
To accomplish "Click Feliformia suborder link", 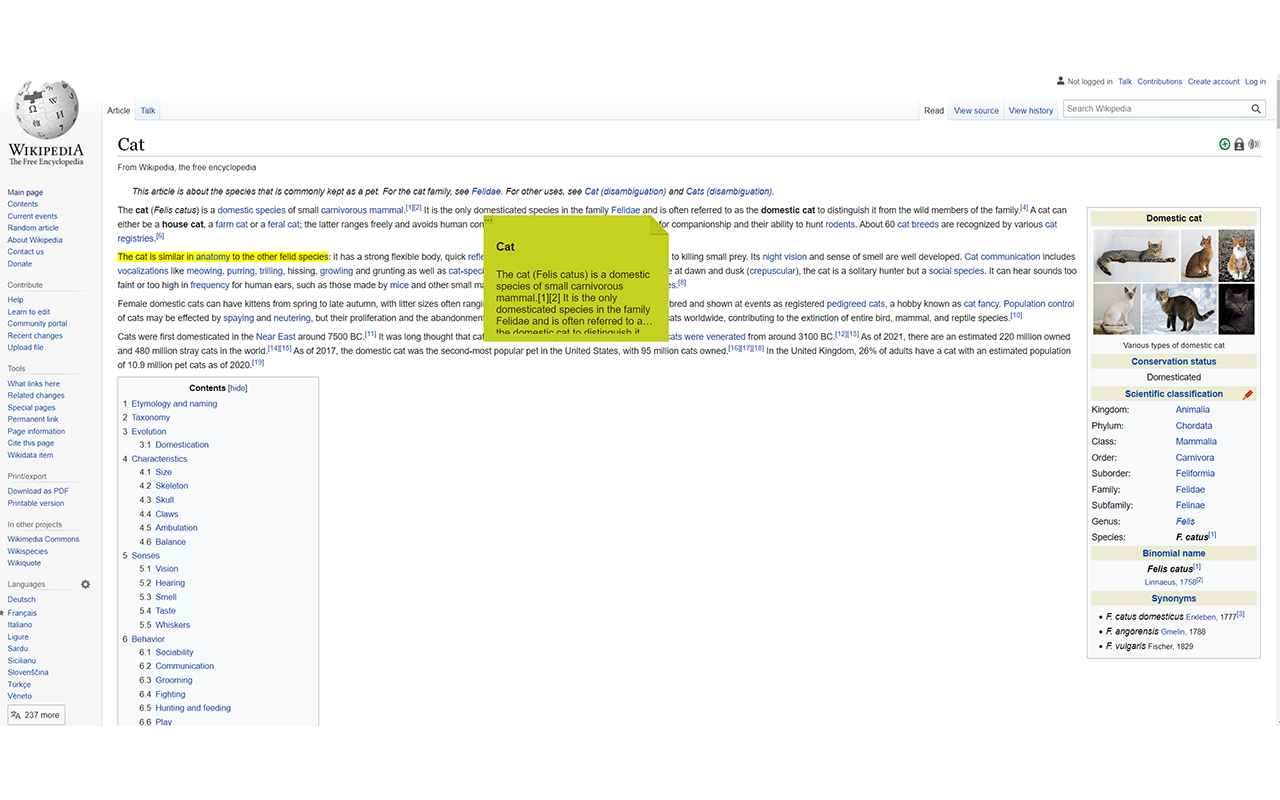I will pos(1195,474).
